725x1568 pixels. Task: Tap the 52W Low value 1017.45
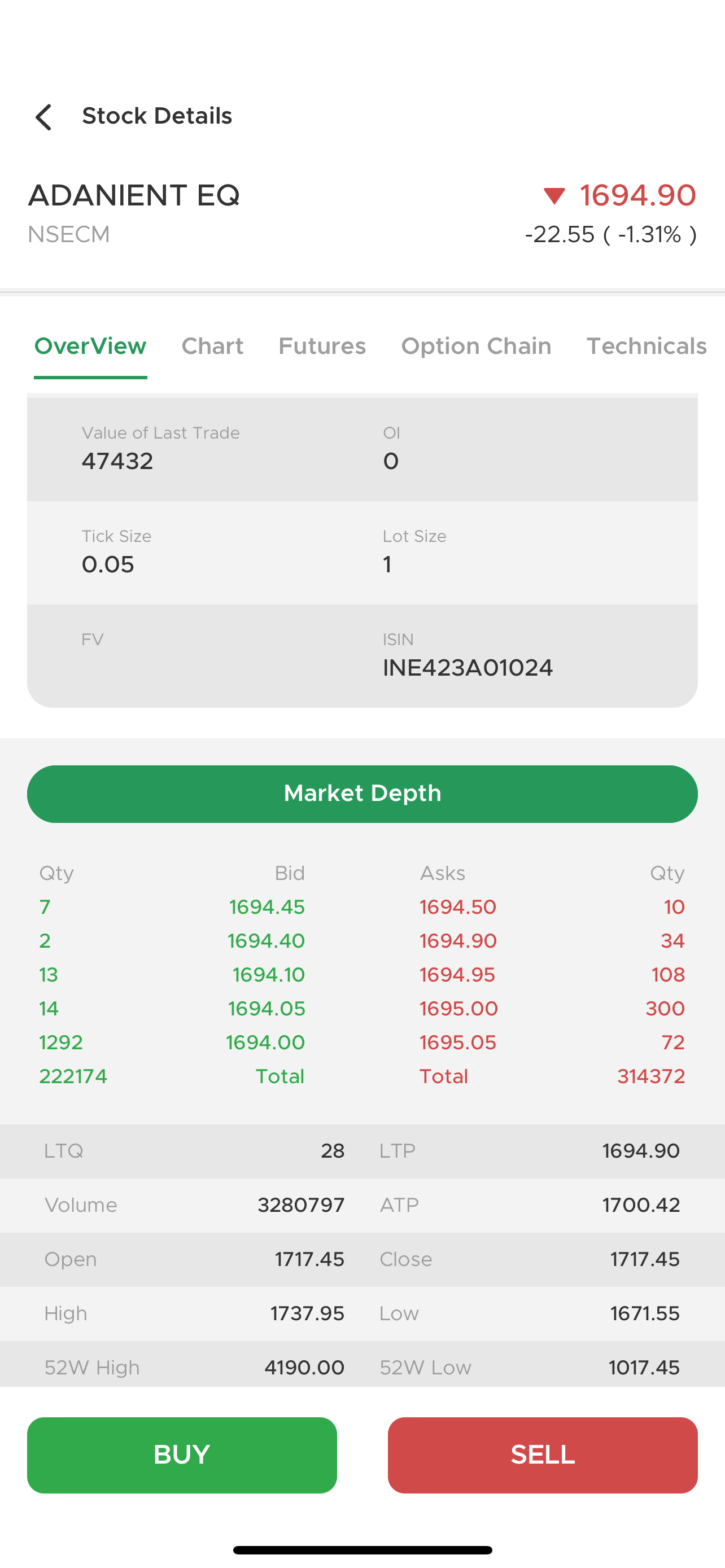pyautogui.click(x=644, y=1368)
